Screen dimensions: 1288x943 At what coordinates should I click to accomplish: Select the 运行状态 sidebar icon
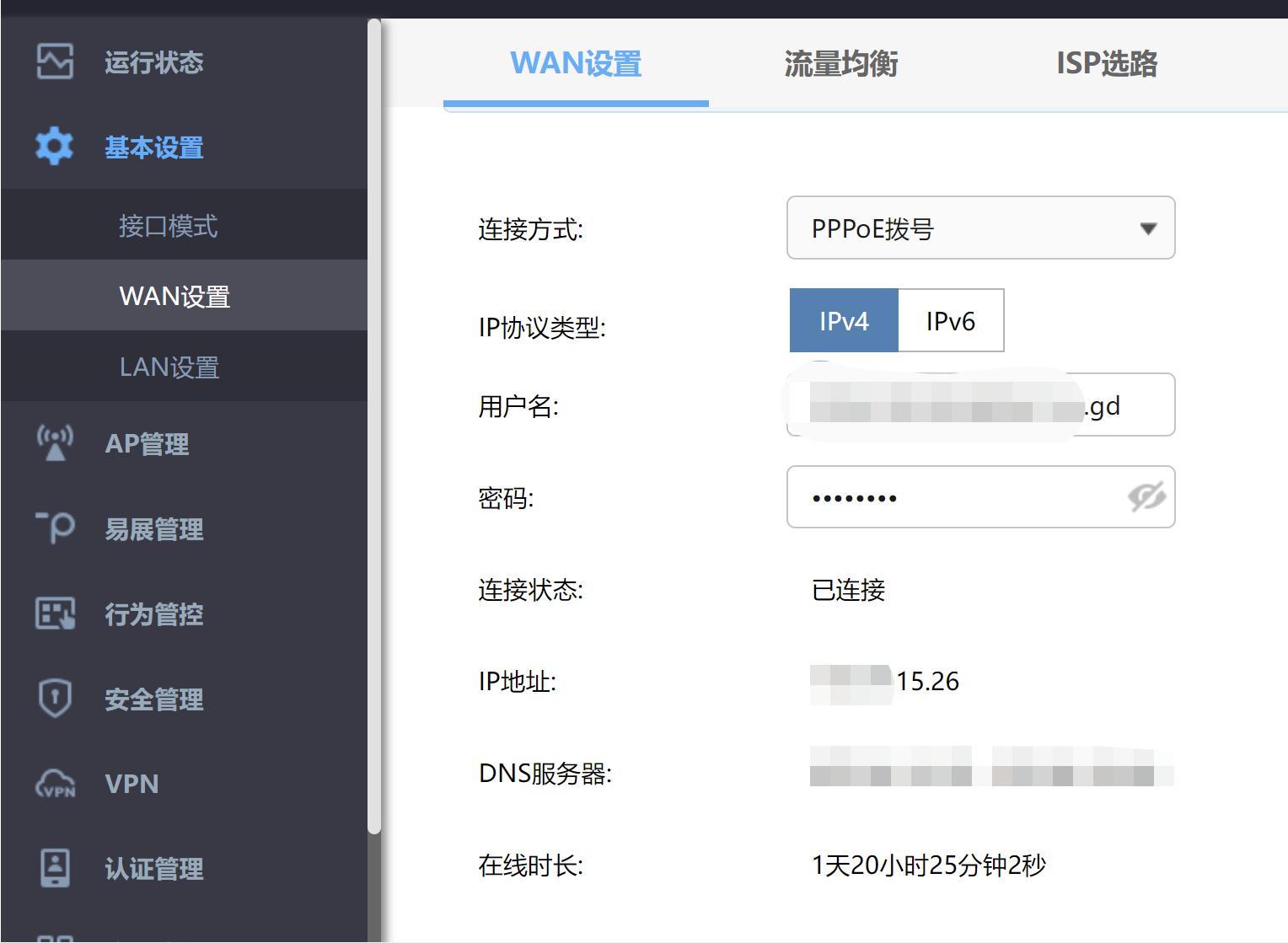pyautogui.click(x=54, y=62)
